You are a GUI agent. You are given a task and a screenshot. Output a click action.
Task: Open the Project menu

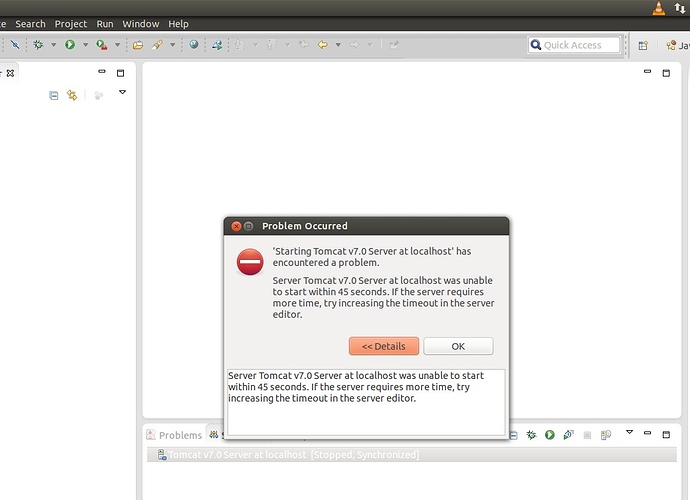click(70, 24)
